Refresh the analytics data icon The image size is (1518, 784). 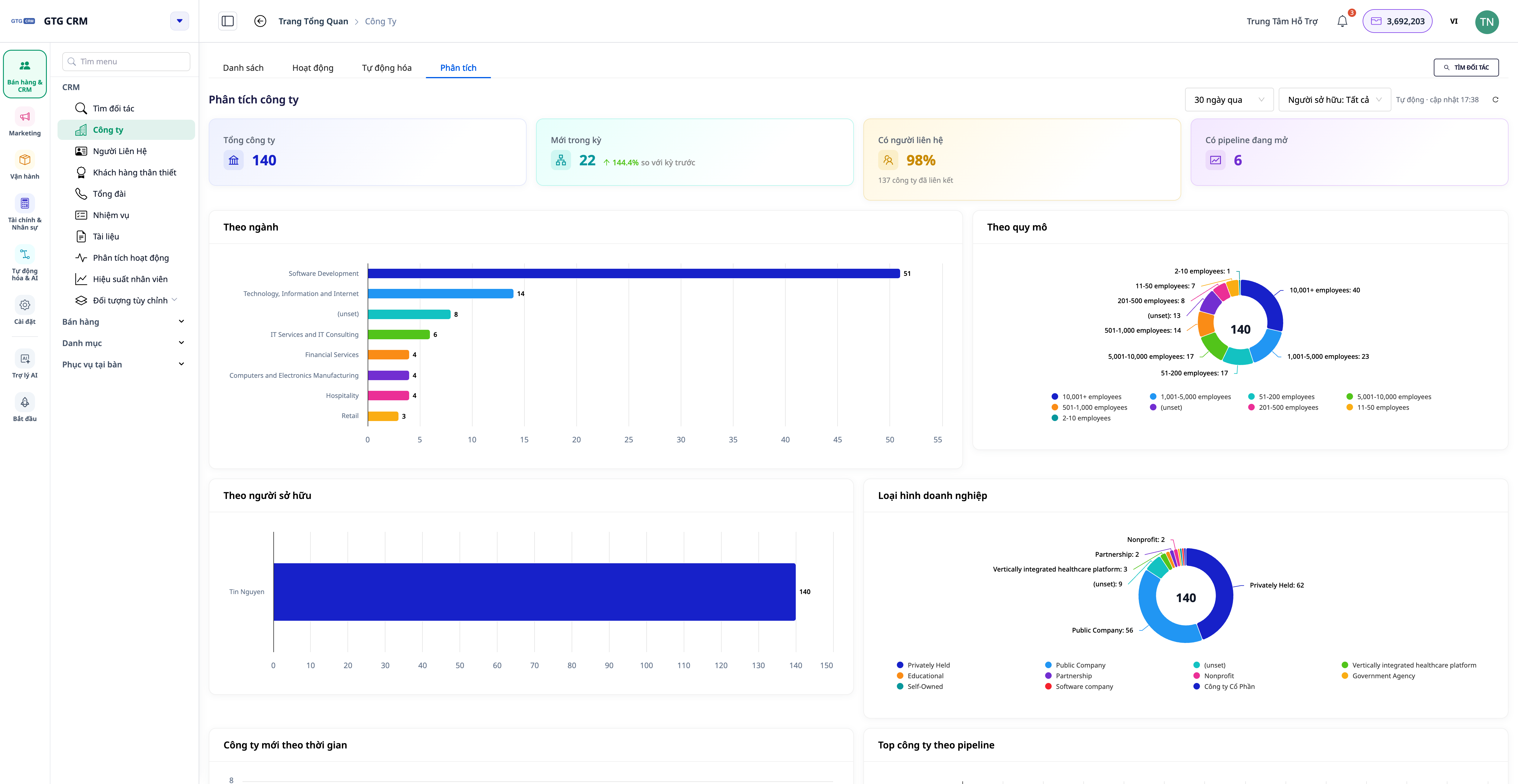point(1495,100)
